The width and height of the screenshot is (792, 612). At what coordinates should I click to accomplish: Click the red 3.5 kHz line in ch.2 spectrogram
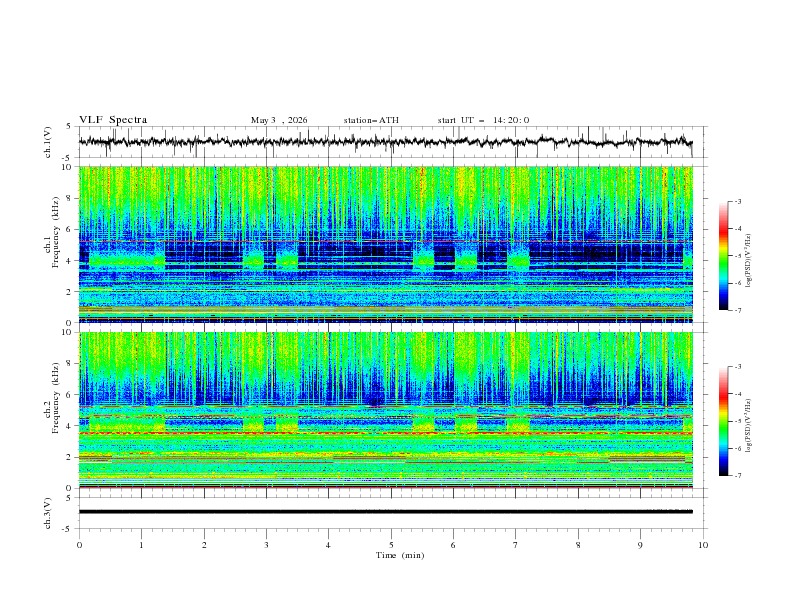pos(385,433)
